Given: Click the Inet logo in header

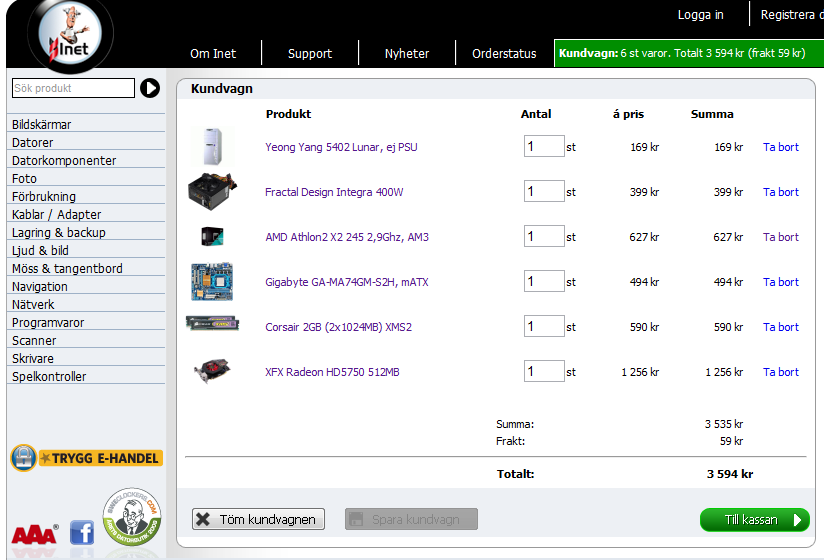Looking at the screenshot, I should point(69,36).
